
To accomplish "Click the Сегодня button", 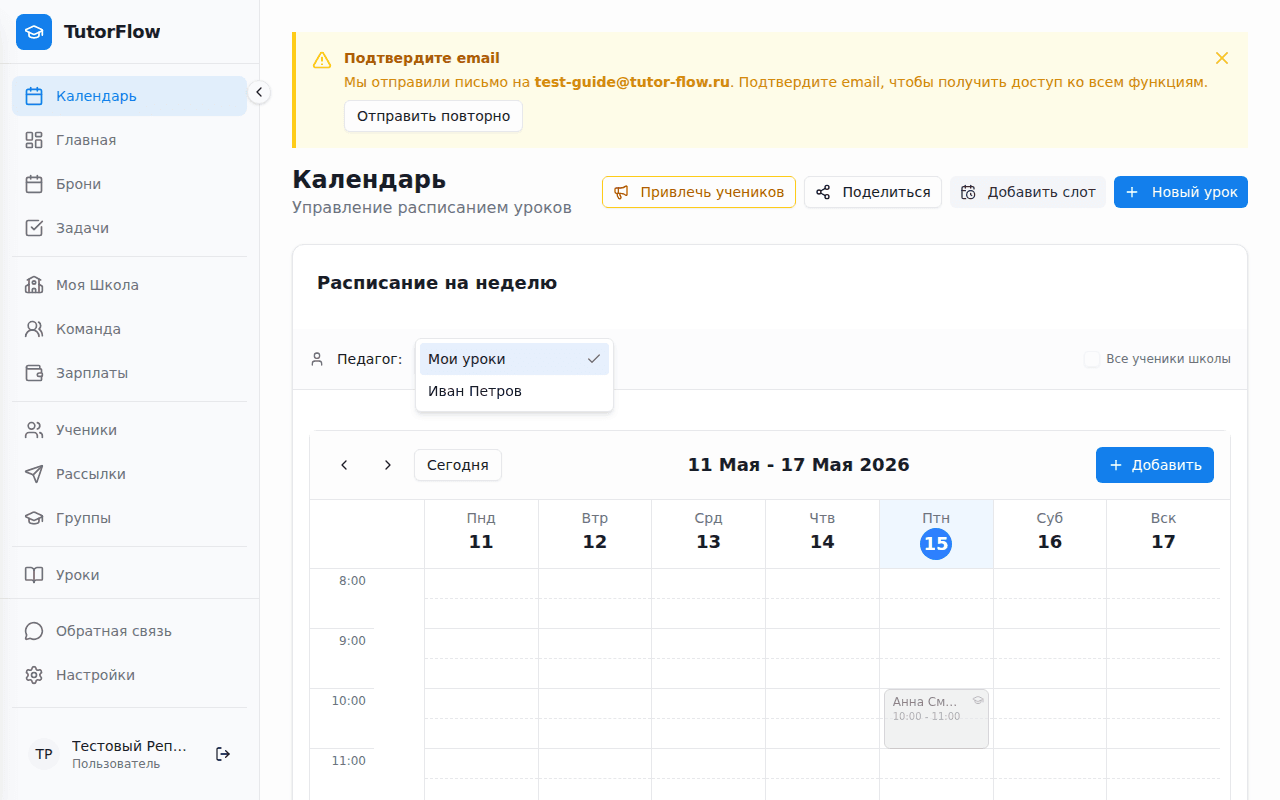I will [458, 465].
